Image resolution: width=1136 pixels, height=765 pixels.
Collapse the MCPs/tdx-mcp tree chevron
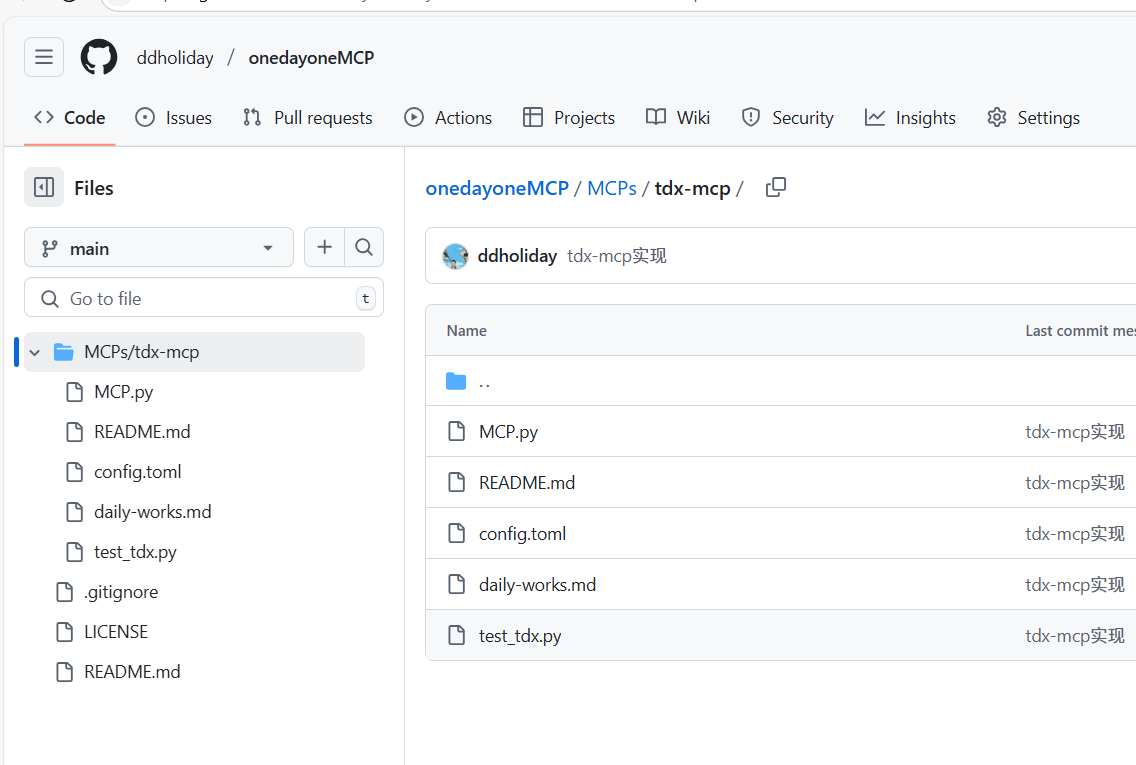pyautogui.click(x=35, y=353)
